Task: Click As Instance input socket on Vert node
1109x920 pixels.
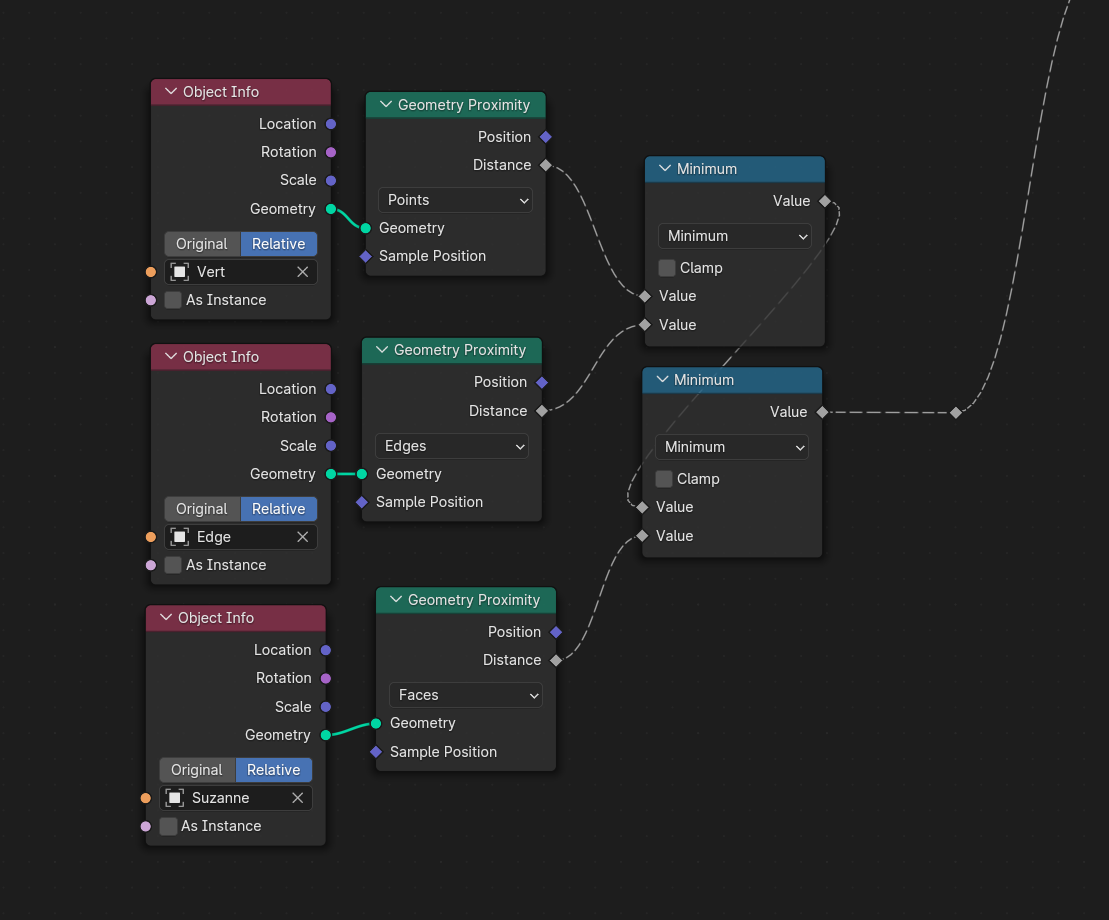Action: pyautogui.click(x=151, y=300)
